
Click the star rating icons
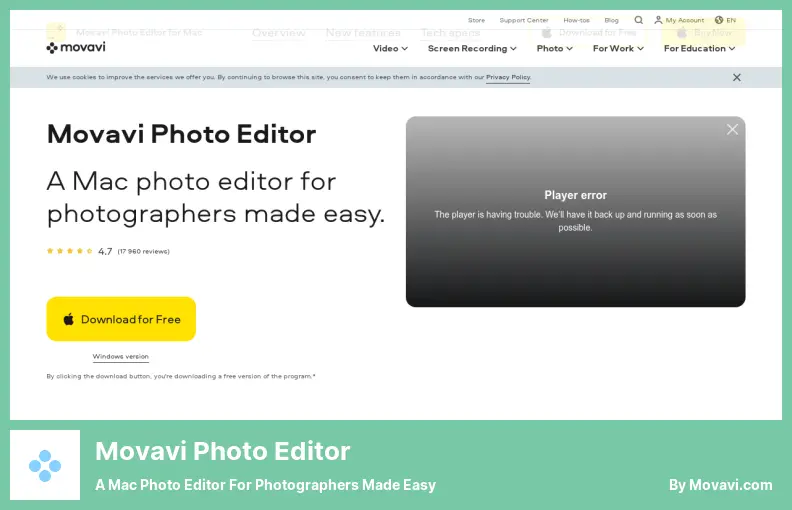pyautogui.click(x=70, y=251)
